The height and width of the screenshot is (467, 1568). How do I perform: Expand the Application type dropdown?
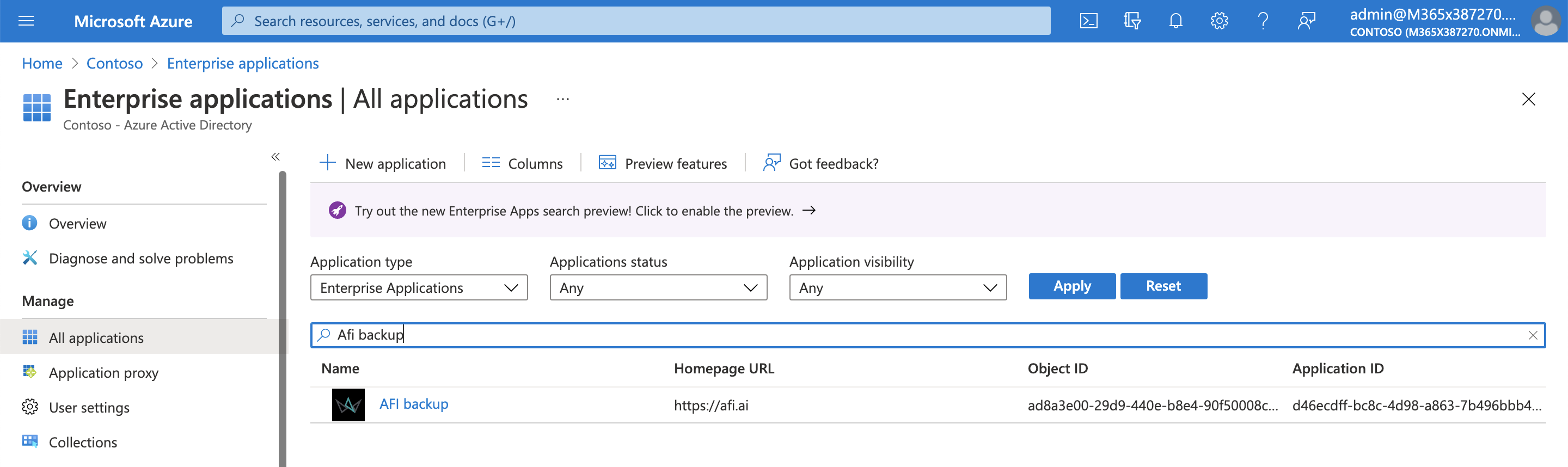(x=419, y=287)
